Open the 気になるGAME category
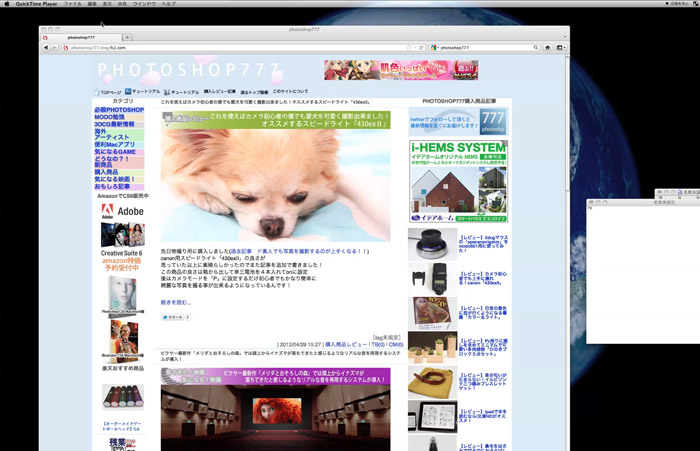The width and height of the screenshot is (700, 451). pyautogui.click(x=119, y=151)
